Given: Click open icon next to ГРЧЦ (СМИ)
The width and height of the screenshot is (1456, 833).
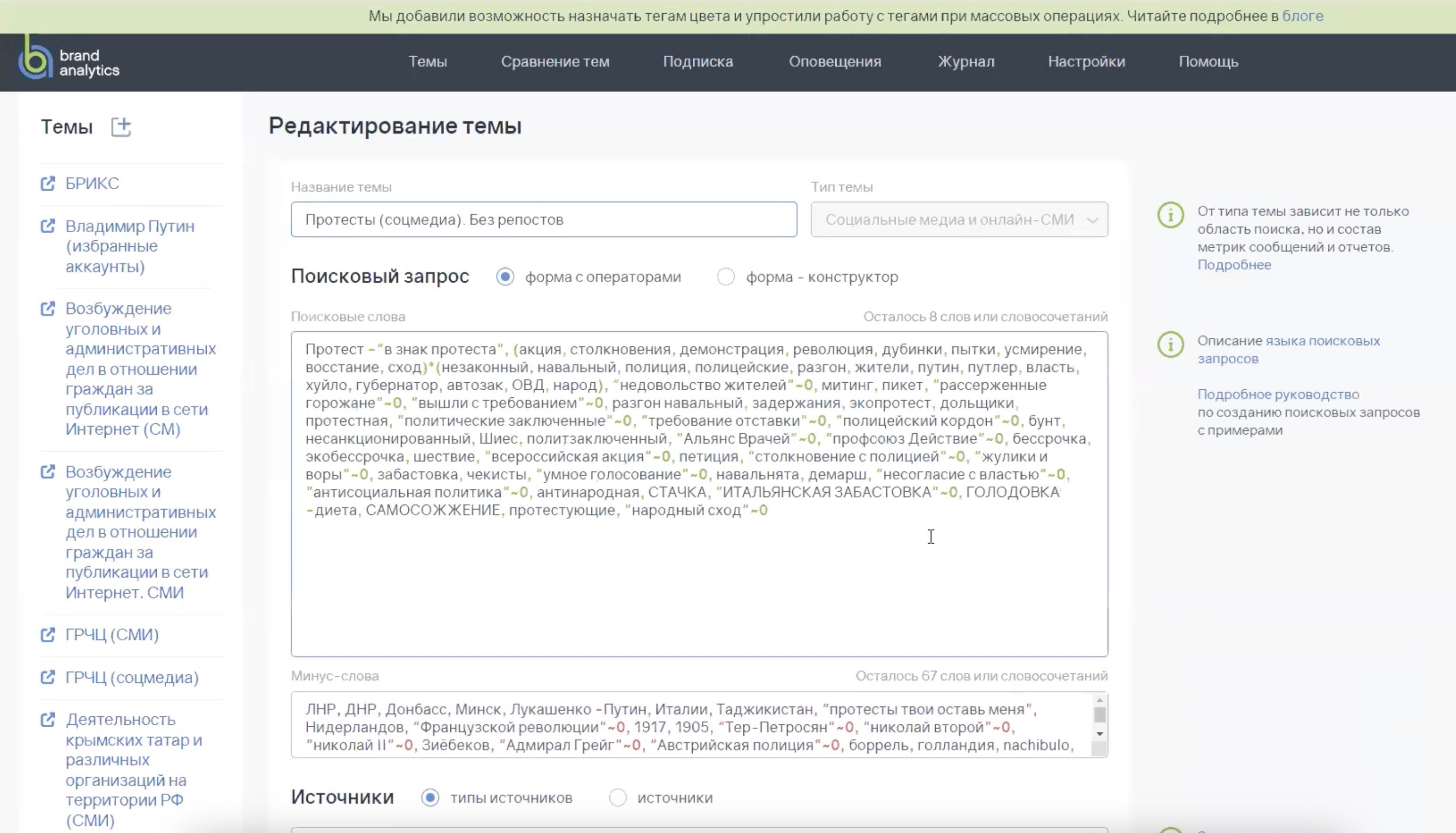Looking at the screenshot, I should 48,634.
